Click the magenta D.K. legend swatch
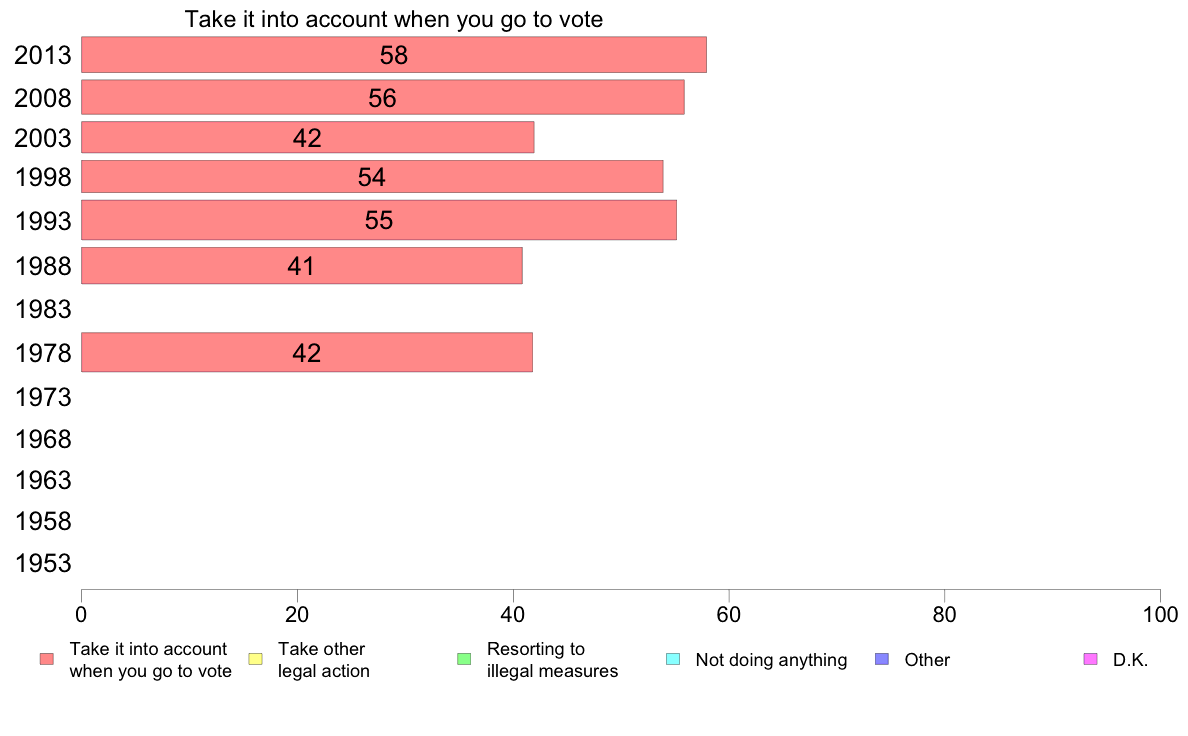 pyautogui.click(x=1090, y=659)
